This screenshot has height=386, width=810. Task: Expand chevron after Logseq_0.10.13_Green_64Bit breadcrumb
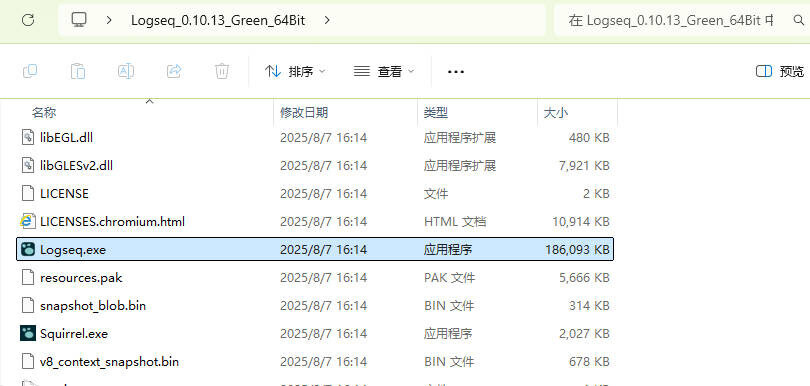(327, 20)
